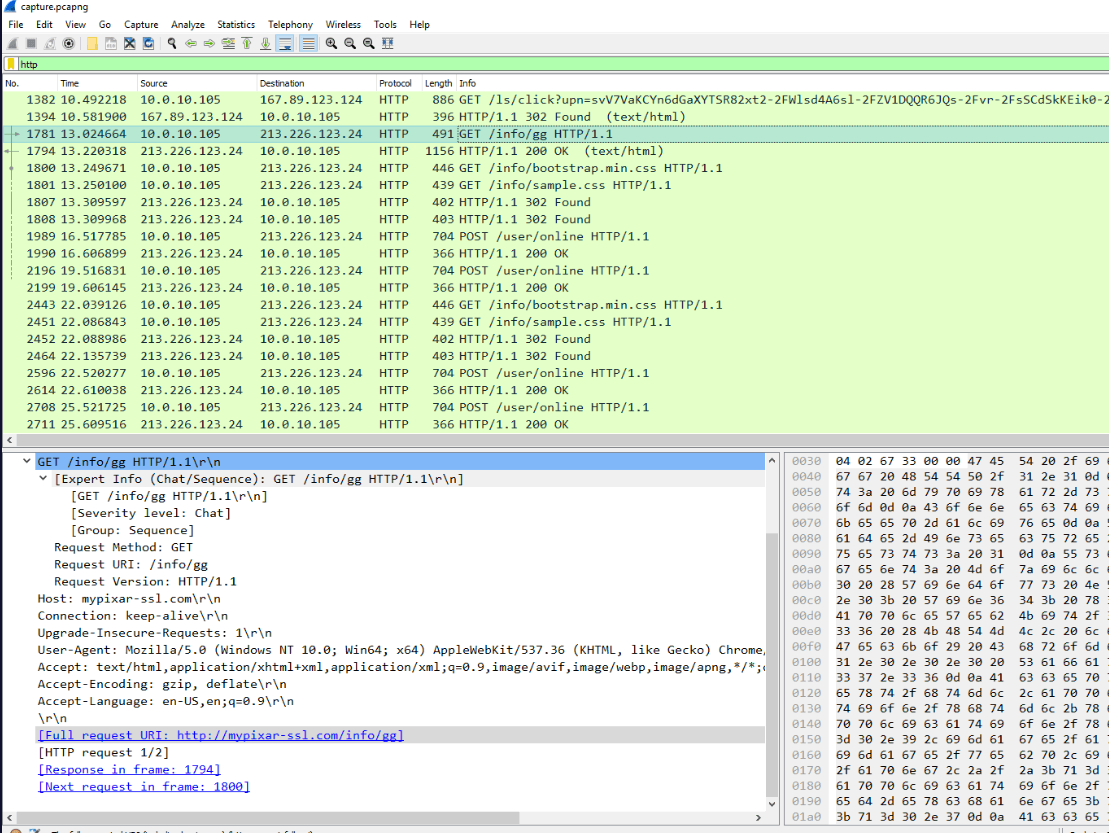1109x833 pixels.
Task: Collapse the Expert Info tree node
Action: coord(43,478)
